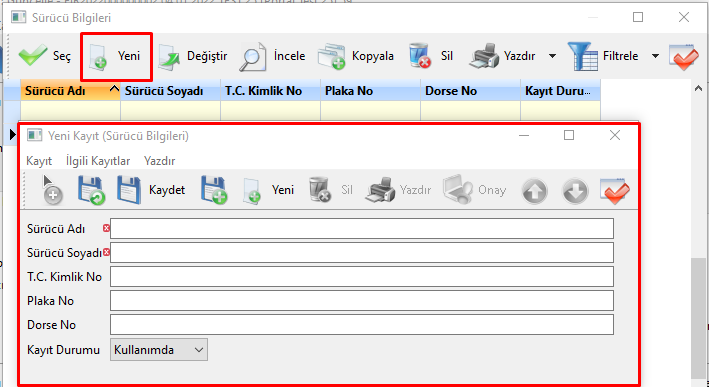Open the İlgili Kayıtlar menu
The width and height of the screenshot is (709, 387).
[x=98, y=161]
